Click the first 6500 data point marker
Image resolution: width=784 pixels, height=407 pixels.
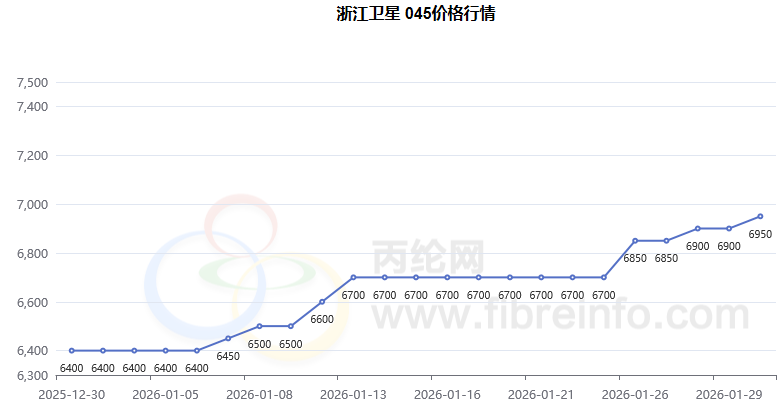(x=259, y=326)
